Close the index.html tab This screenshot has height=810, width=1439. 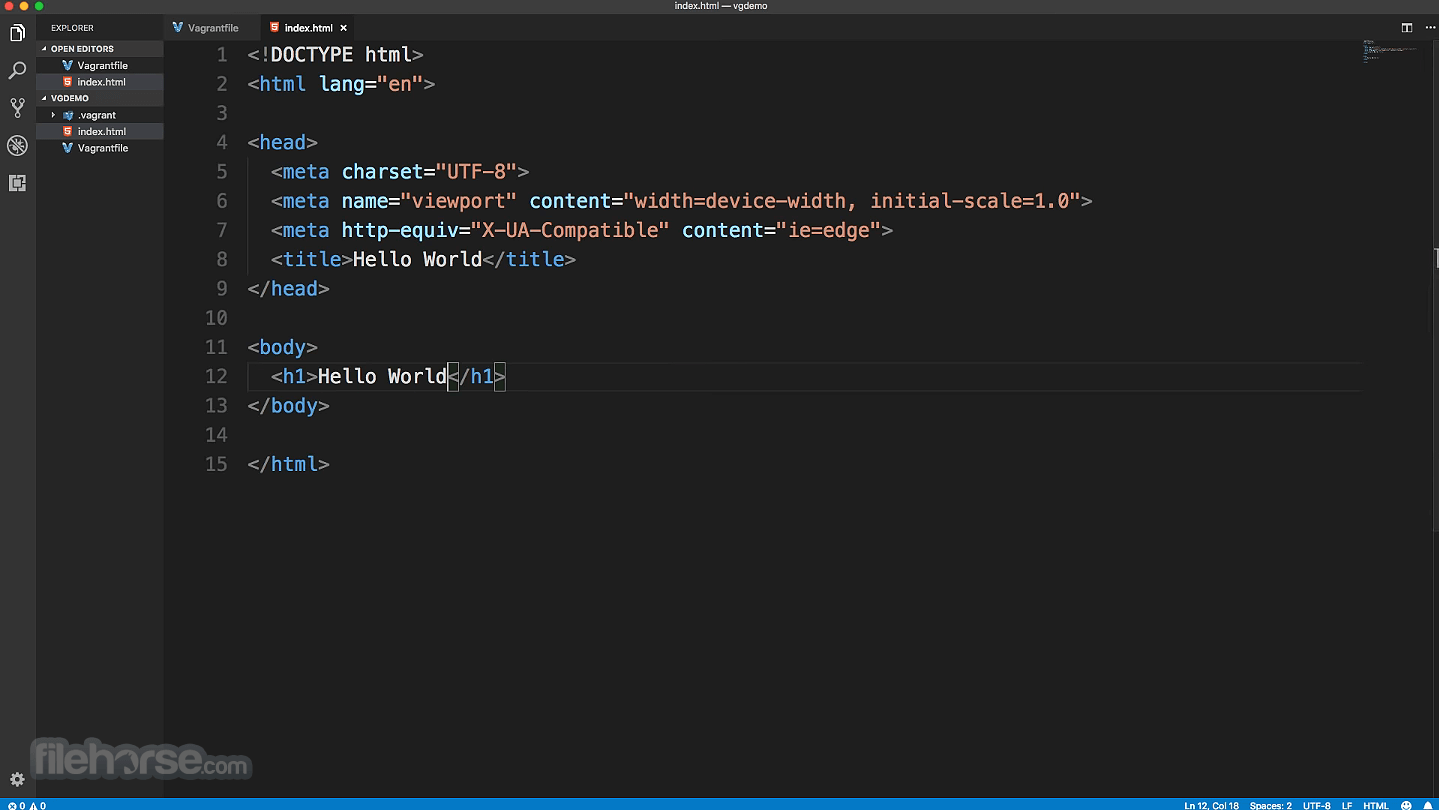344,28
